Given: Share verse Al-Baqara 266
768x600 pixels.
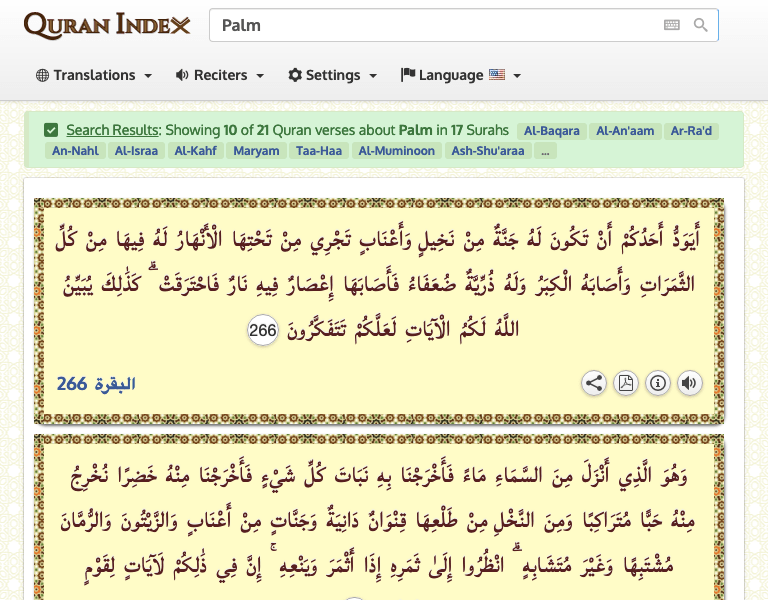Looking at the screenshot, I should 594,383.
